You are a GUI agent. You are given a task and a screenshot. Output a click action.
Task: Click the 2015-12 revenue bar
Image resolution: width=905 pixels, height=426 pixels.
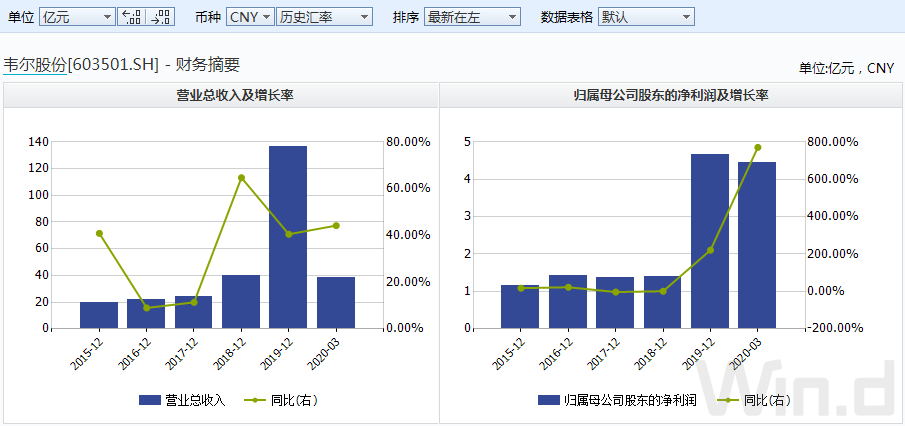pos(99,315)
